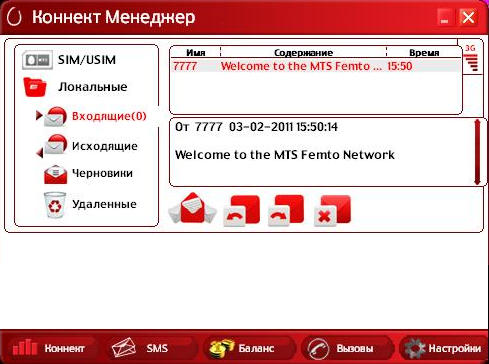Click the MTS egg logo in title bar
This screenshot has width=489, height=364.
tap(14, 16)
